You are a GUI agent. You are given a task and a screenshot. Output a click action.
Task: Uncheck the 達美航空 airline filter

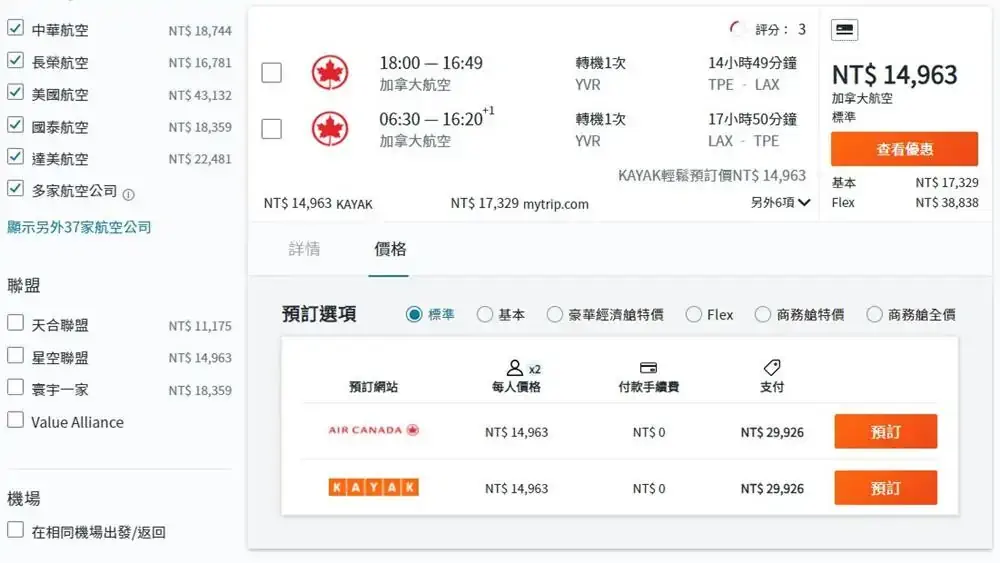(15, 157)
